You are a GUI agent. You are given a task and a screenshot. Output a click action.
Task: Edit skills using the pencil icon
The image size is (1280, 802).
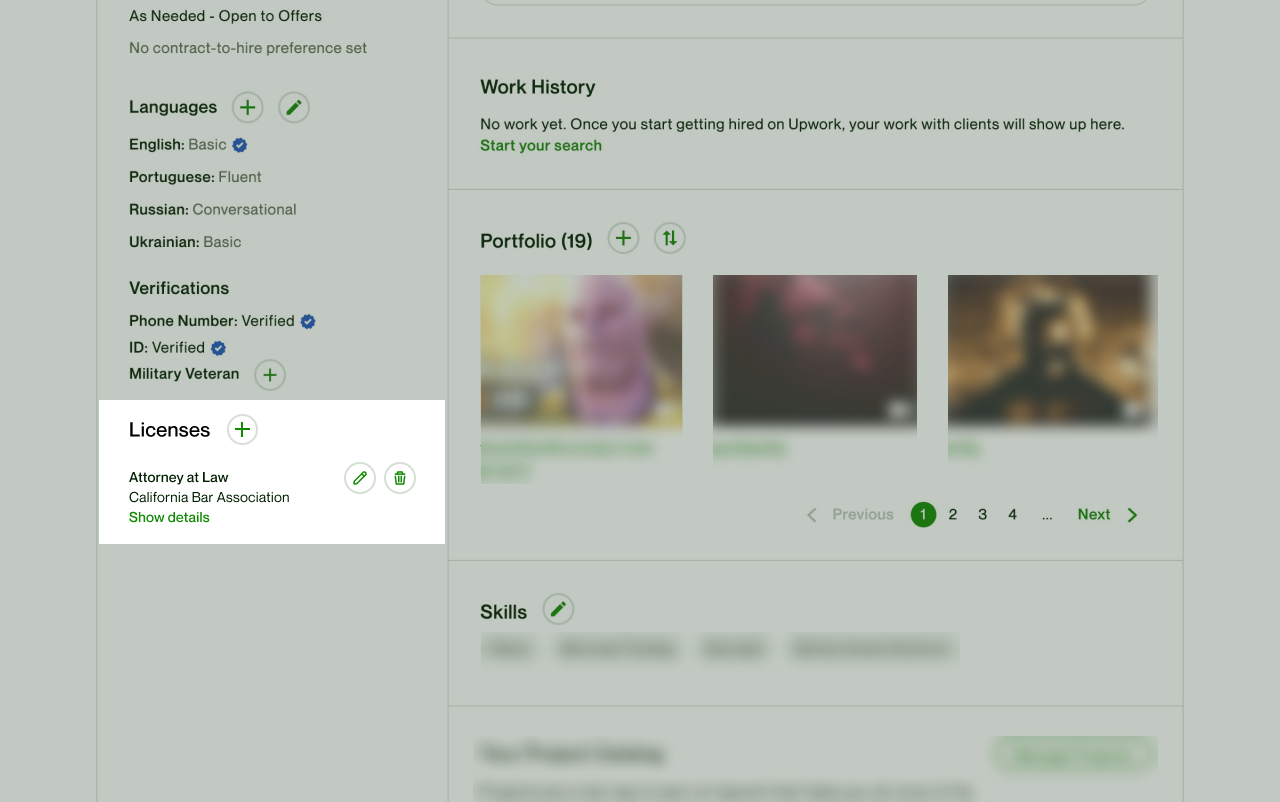pyautogui.click(x=558, y=609)
